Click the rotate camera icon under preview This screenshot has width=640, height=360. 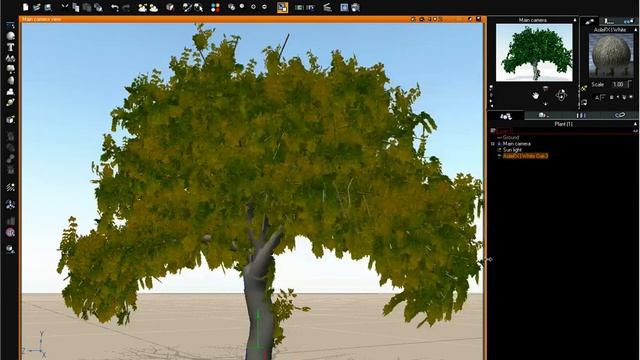click(x=561, y=96)
